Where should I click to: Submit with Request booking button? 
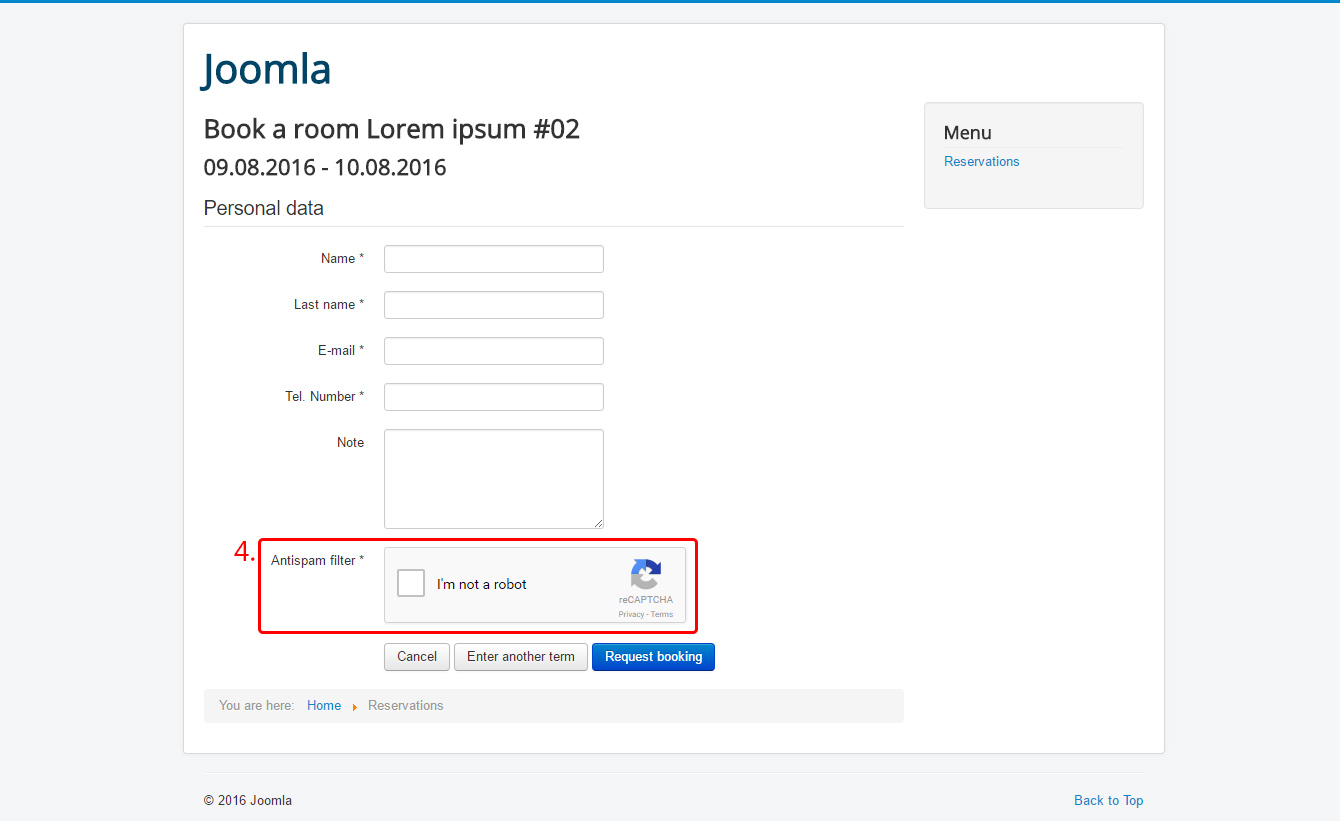pos(653,657)
